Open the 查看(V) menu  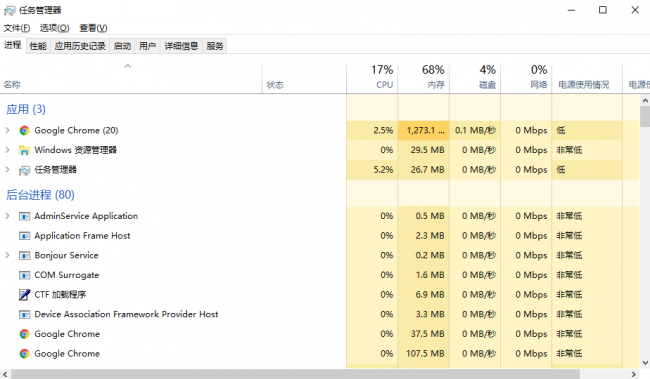click(93, 28)
